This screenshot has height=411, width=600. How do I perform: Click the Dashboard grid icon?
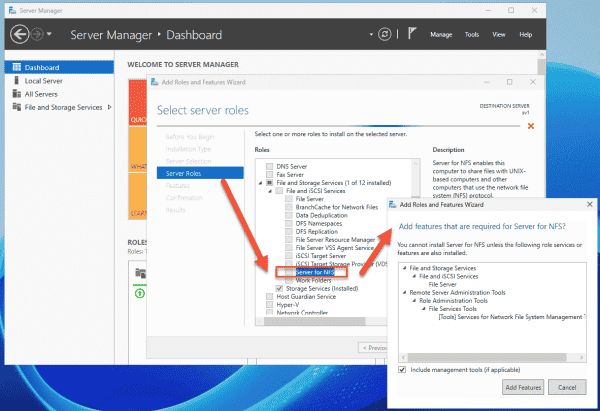(x=16, y=67)
